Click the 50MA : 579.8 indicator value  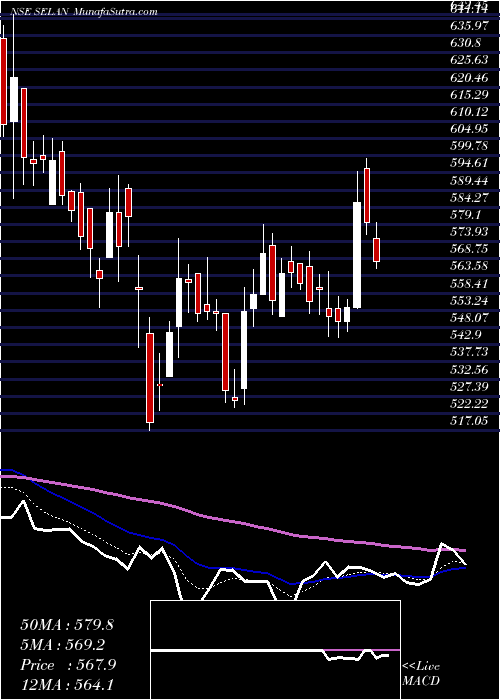pyautogui.click(x=67, y=625)
